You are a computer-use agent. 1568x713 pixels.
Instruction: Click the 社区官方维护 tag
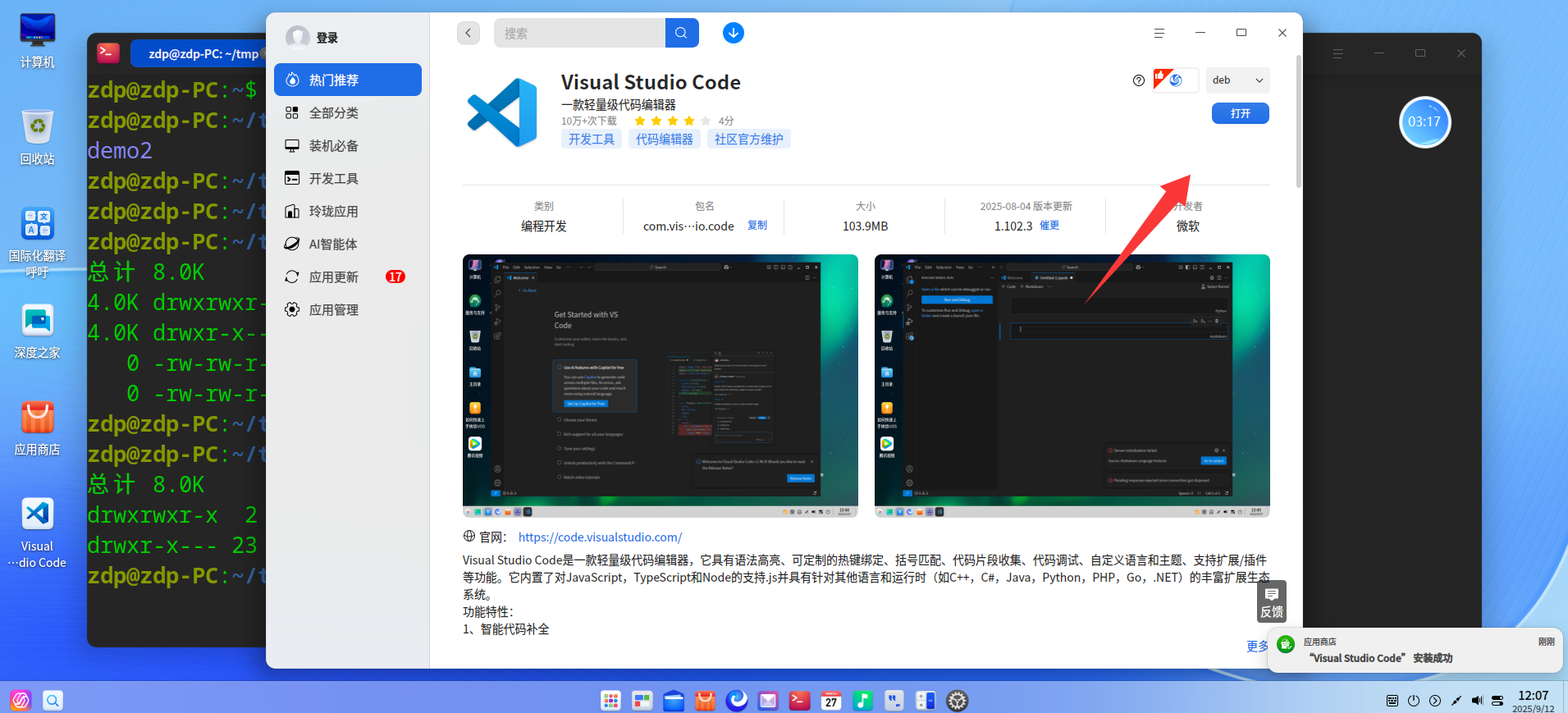[x=748, y=139]
